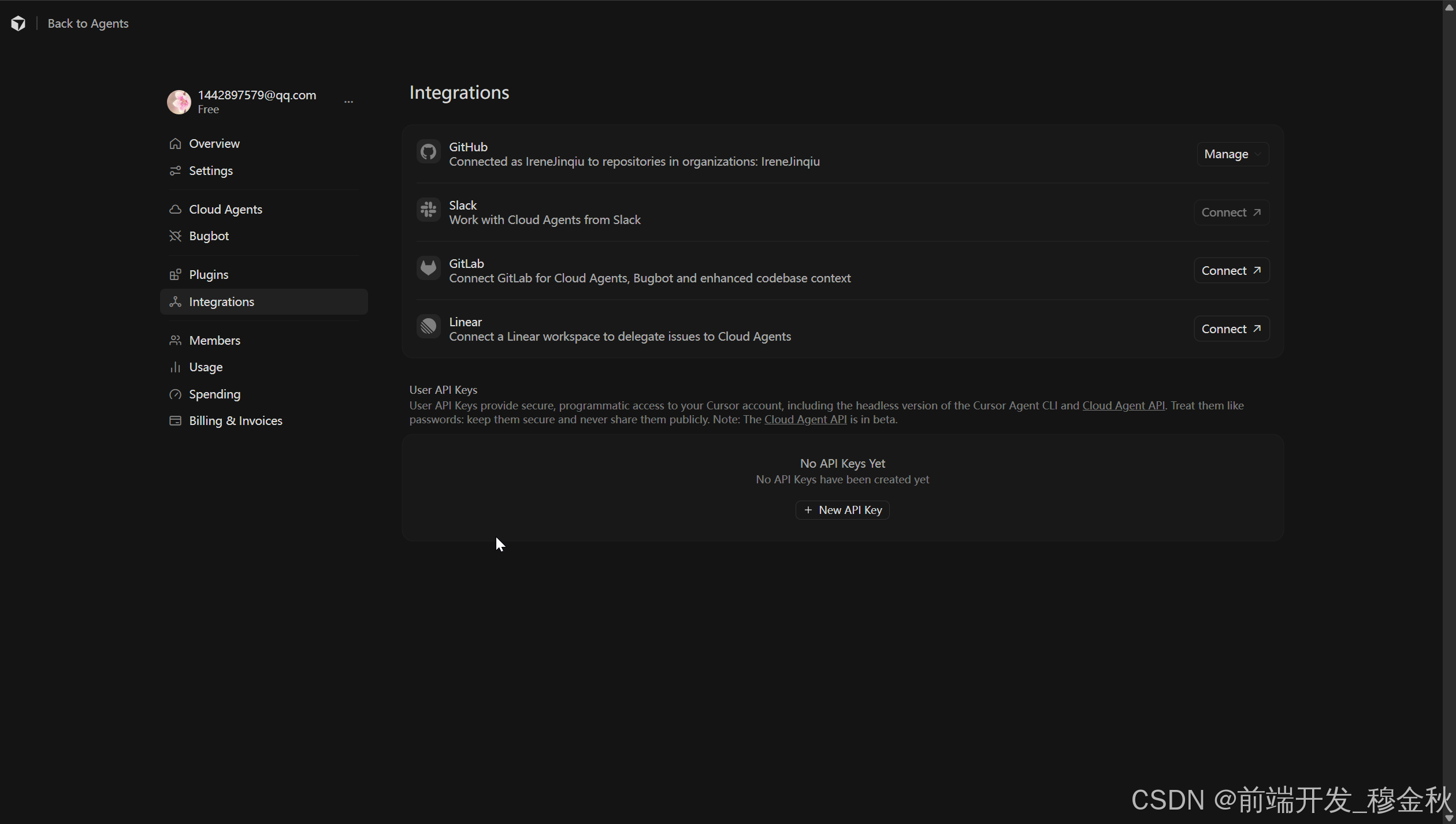Open the first Cloud Agent API link
Screen dimensions: 1456x824
[x=1123, y=406]
